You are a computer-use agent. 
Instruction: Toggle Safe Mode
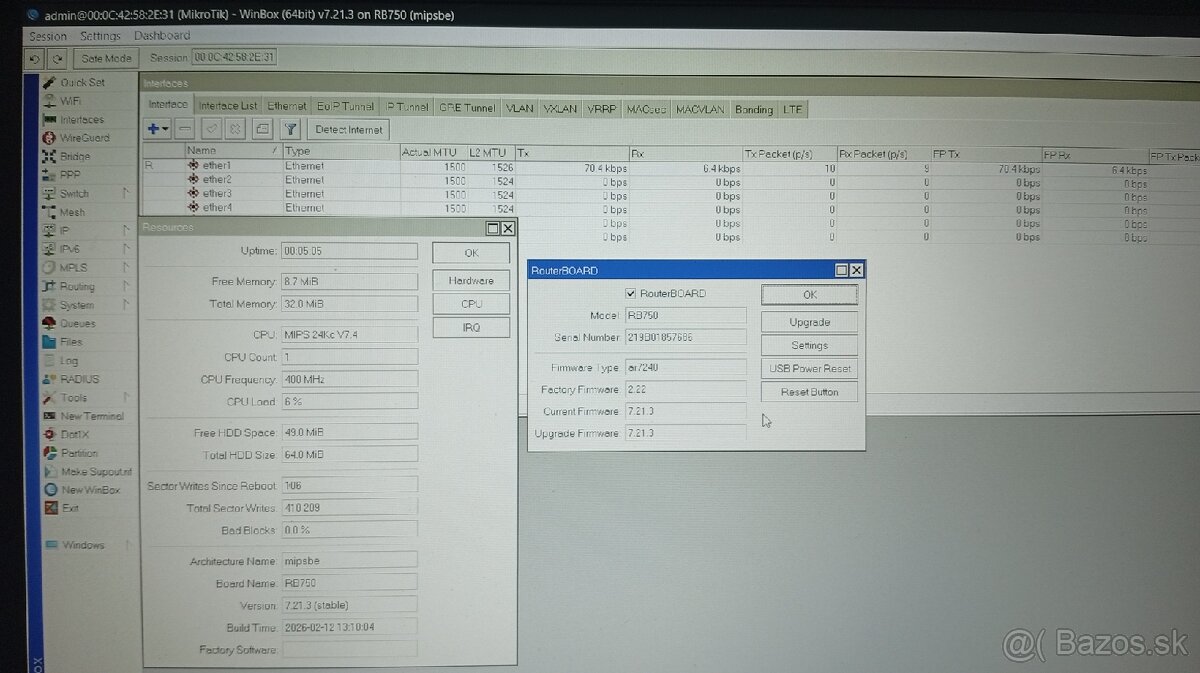tap(105, 57)
